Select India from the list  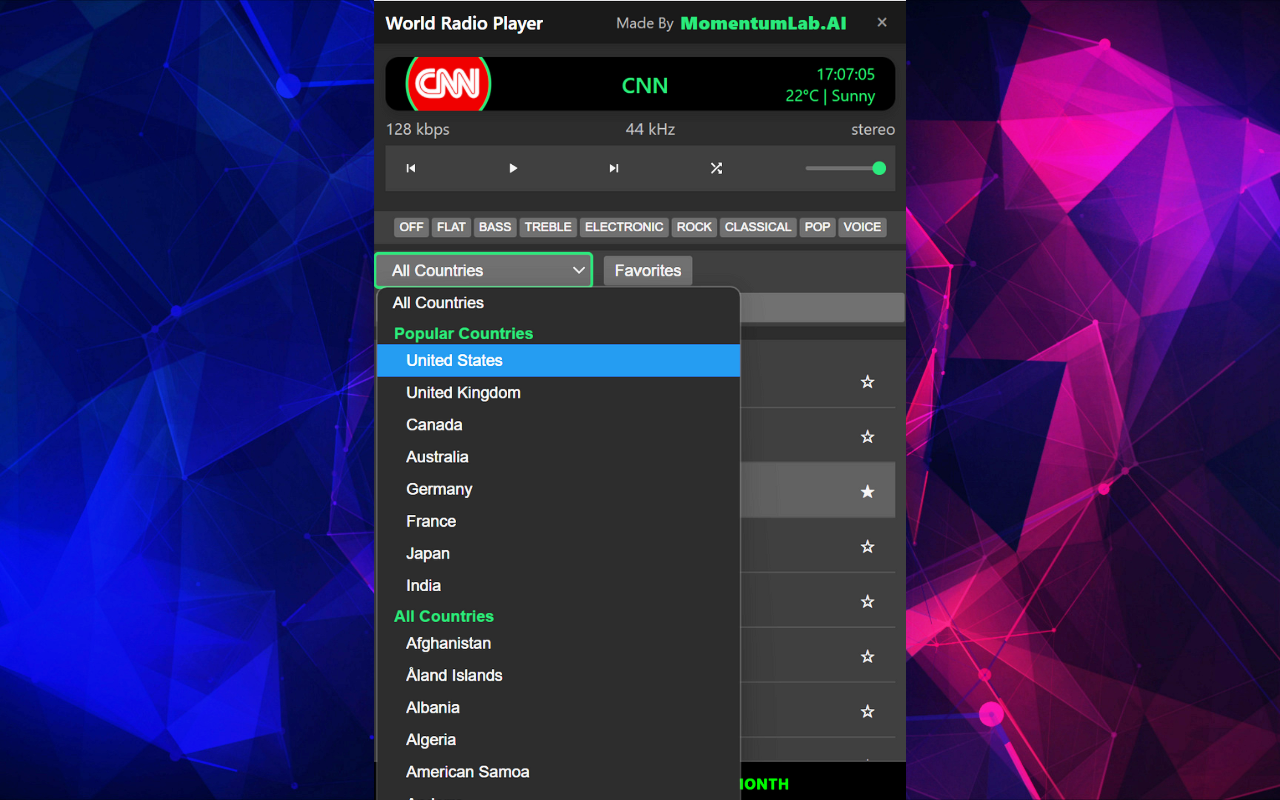tap(558, 585)
